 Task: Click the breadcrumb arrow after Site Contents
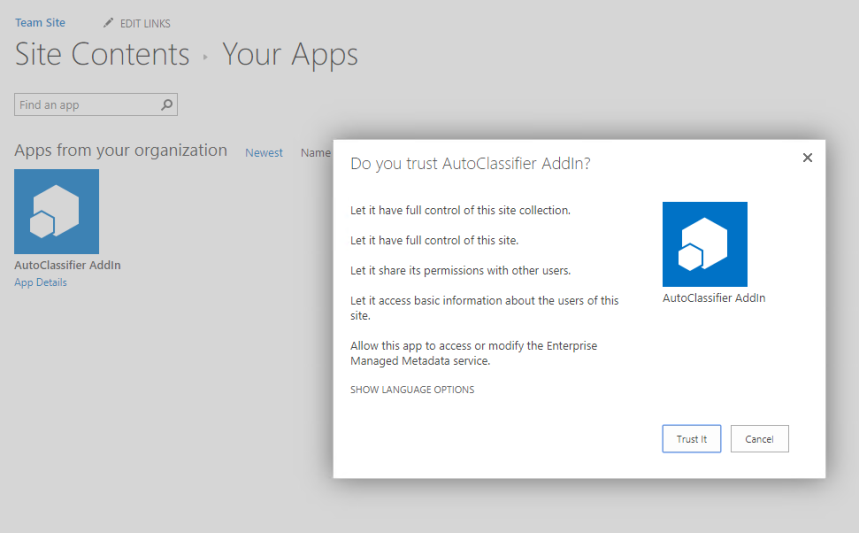(x=205, y=57)
